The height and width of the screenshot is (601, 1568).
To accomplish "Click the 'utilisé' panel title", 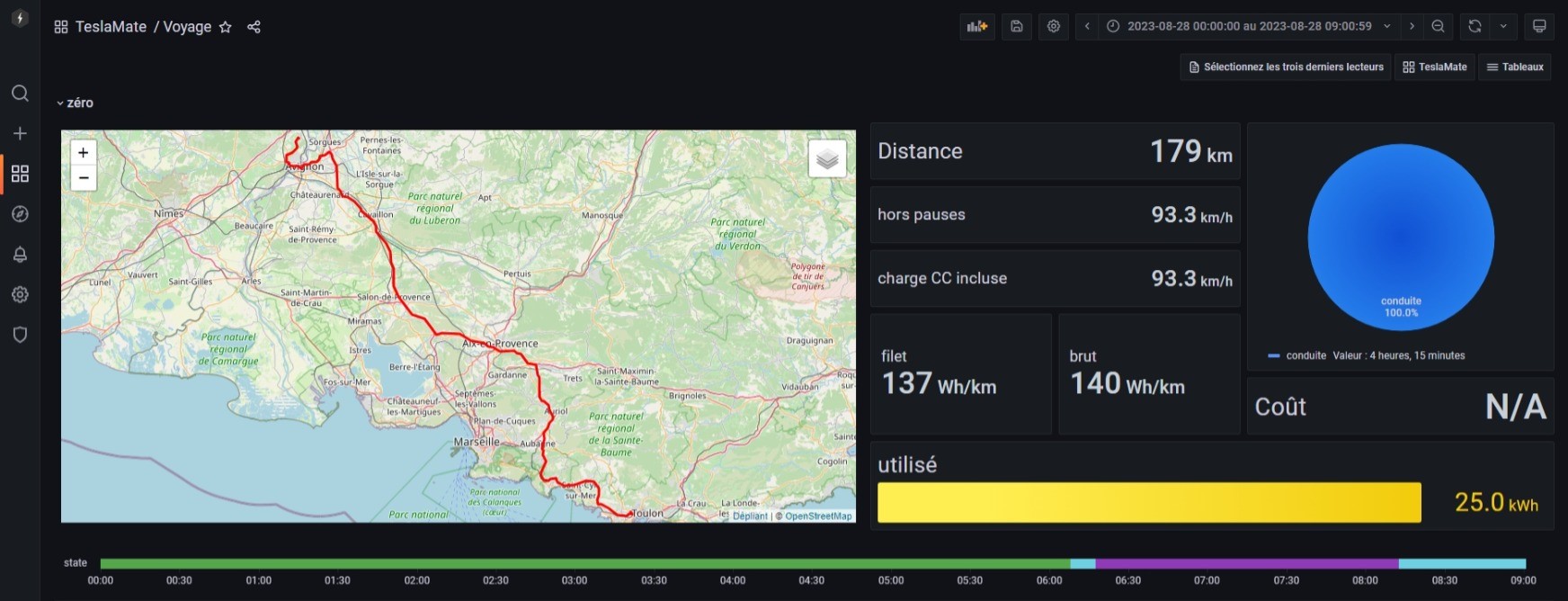I will [907, 465].
